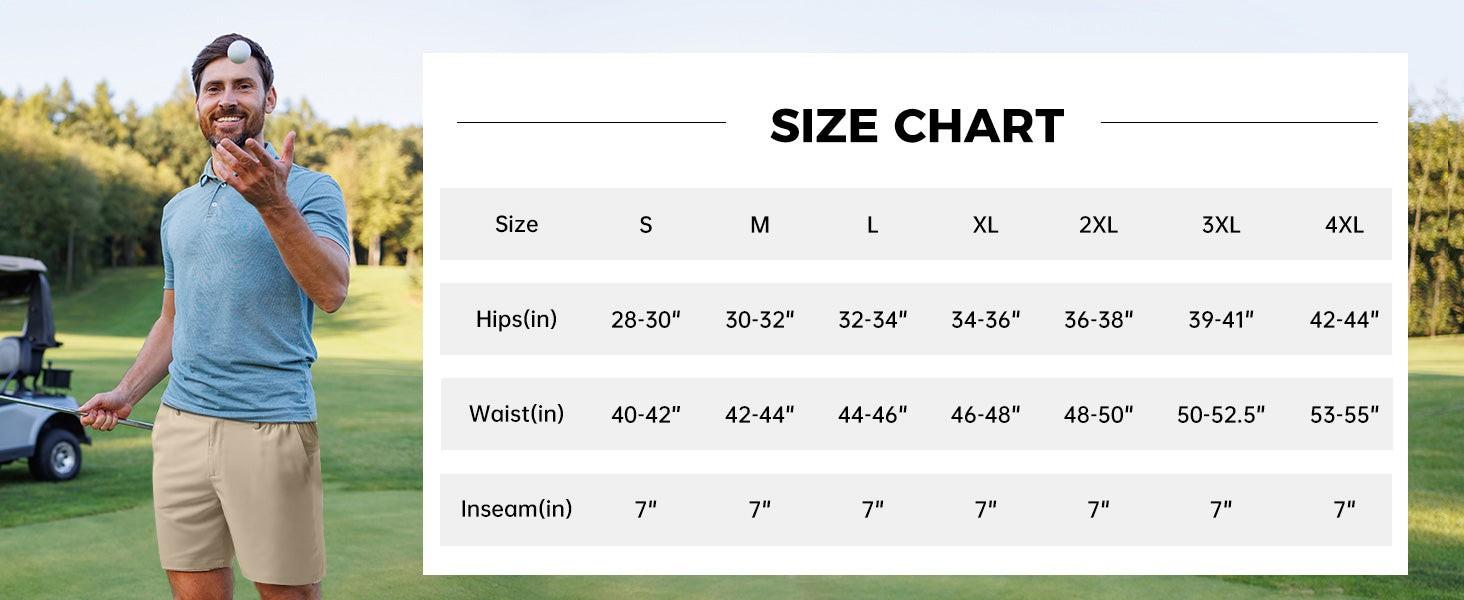This screenshot has height=600, width=1464.
Task: Select the 2XL size column header
Action: click(1098, 225)
